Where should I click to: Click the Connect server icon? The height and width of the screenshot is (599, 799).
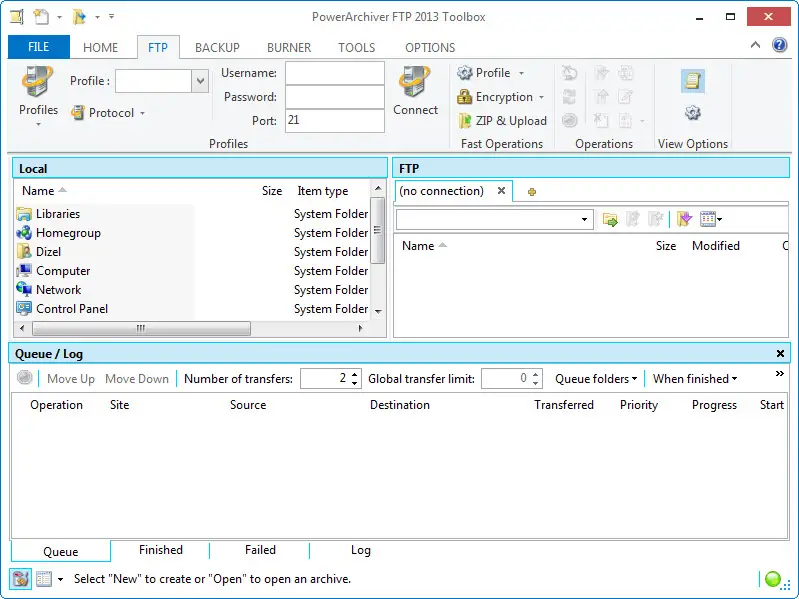(x=415, y=81)
